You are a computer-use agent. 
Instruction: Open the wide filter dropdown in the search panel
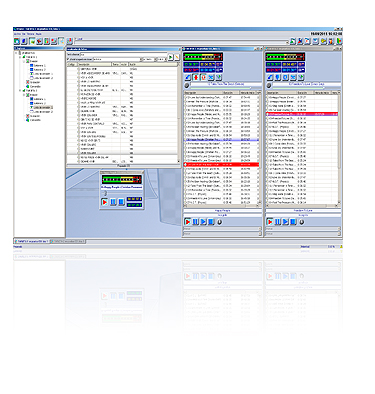point(117,59)
